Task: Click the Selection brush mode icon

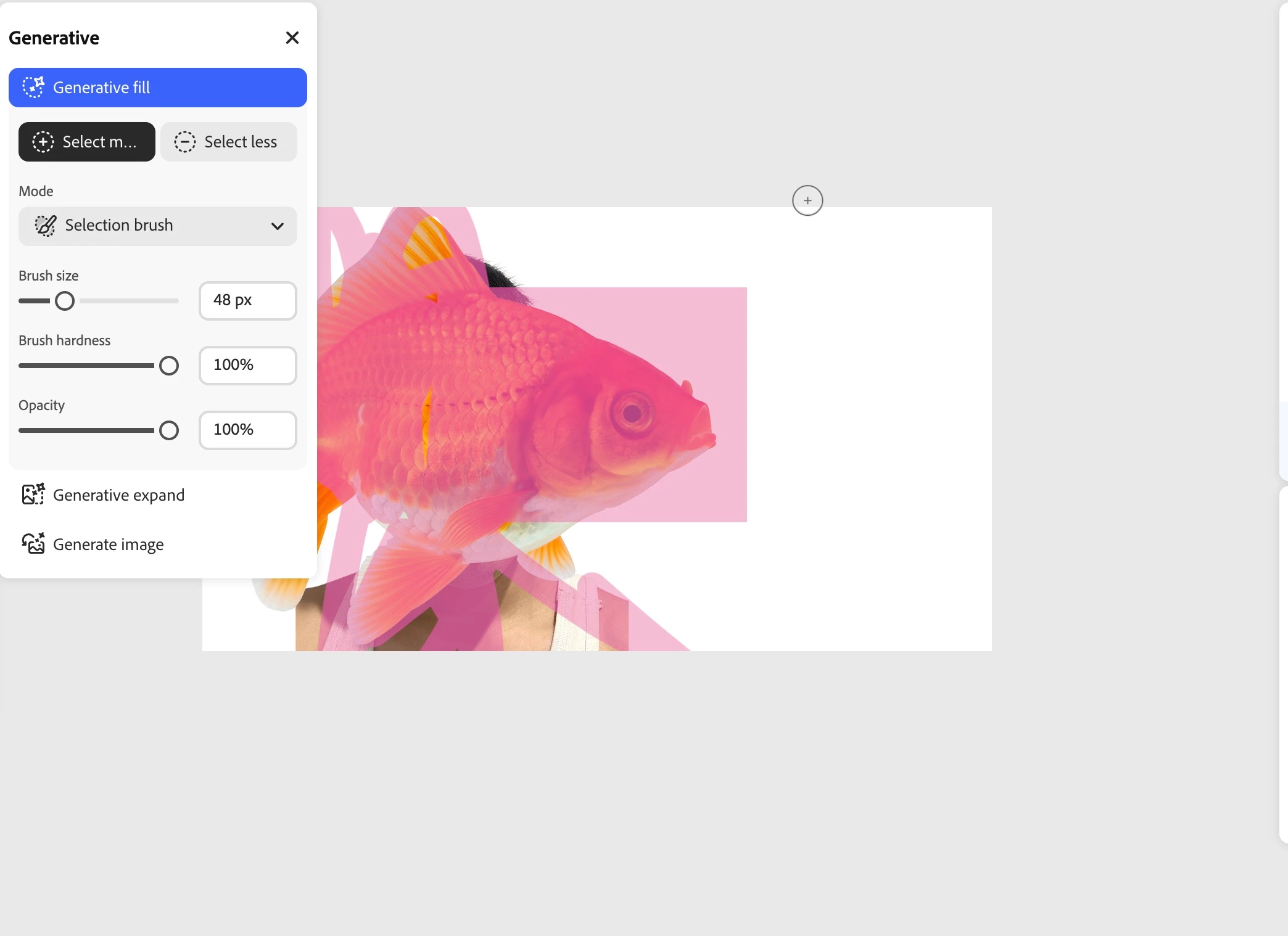Action: coord(46,226)
